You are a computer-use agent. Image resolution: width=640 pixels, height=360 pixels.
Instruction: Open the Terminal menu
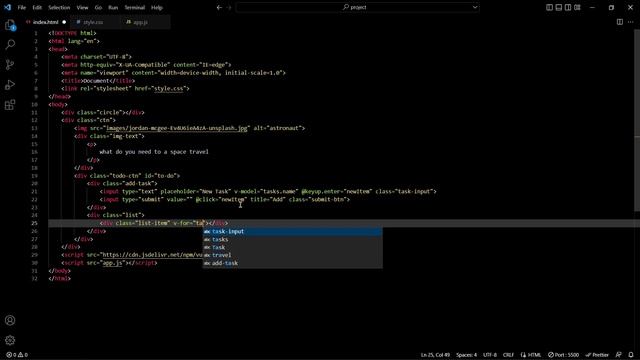(x=135, y=7)
